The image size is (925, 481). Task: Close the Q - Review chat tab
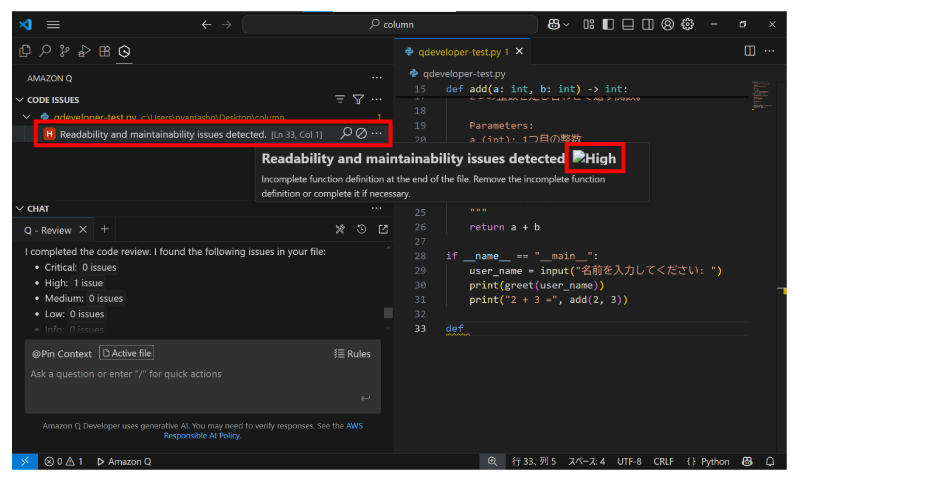pos(83,230)
